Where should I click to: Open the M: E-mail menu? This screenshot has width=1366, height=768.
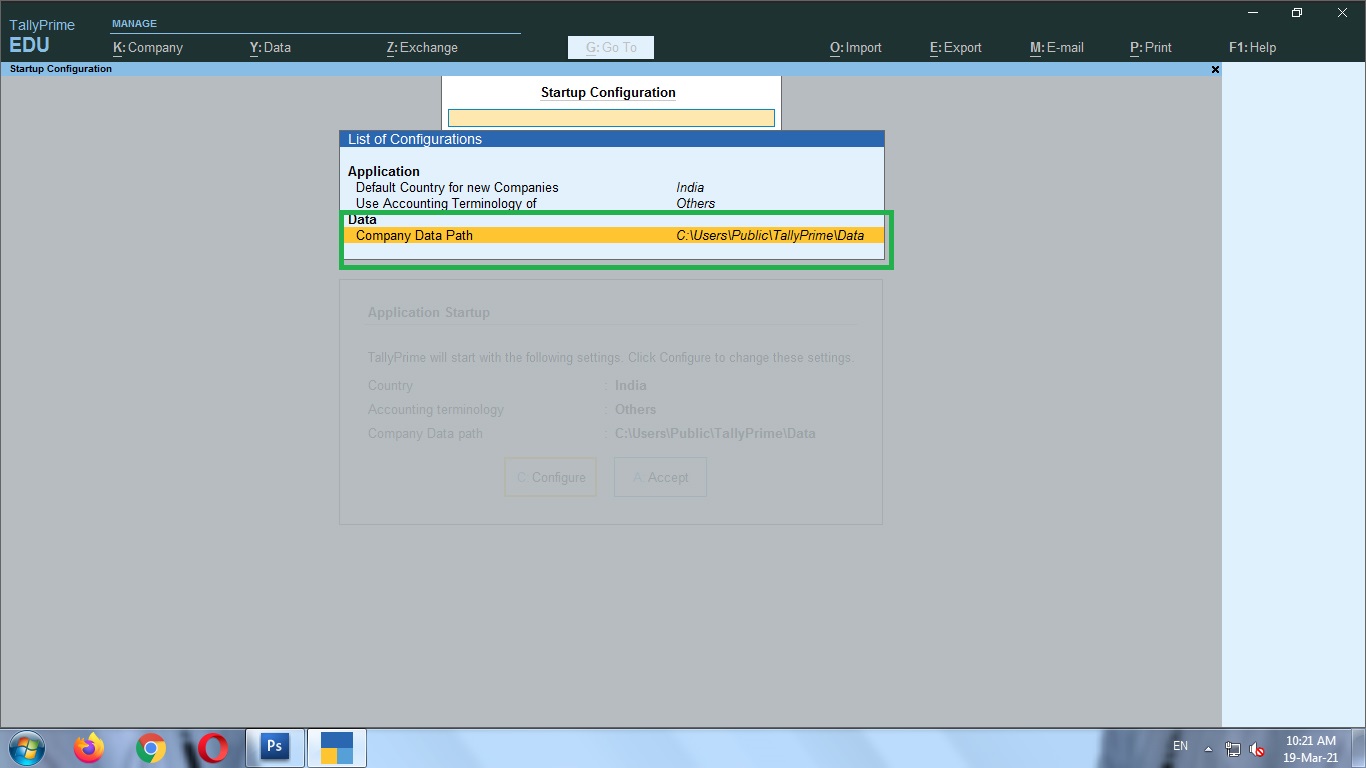(x=1057, y=47)
